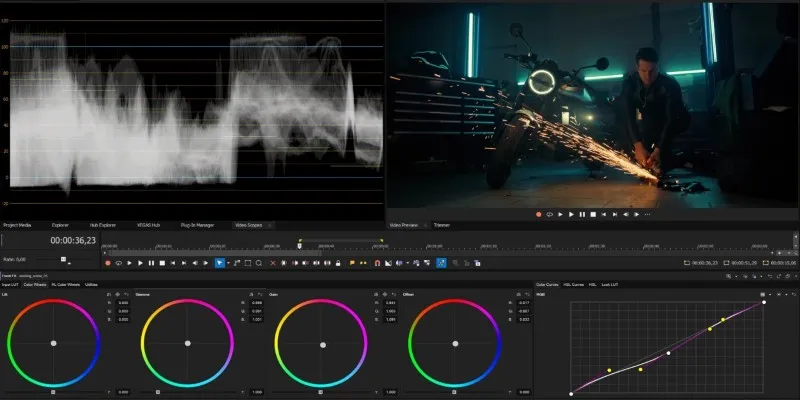Click the Record button under video preview
This screenshot has width=800, height=400.
pos(538,215)
